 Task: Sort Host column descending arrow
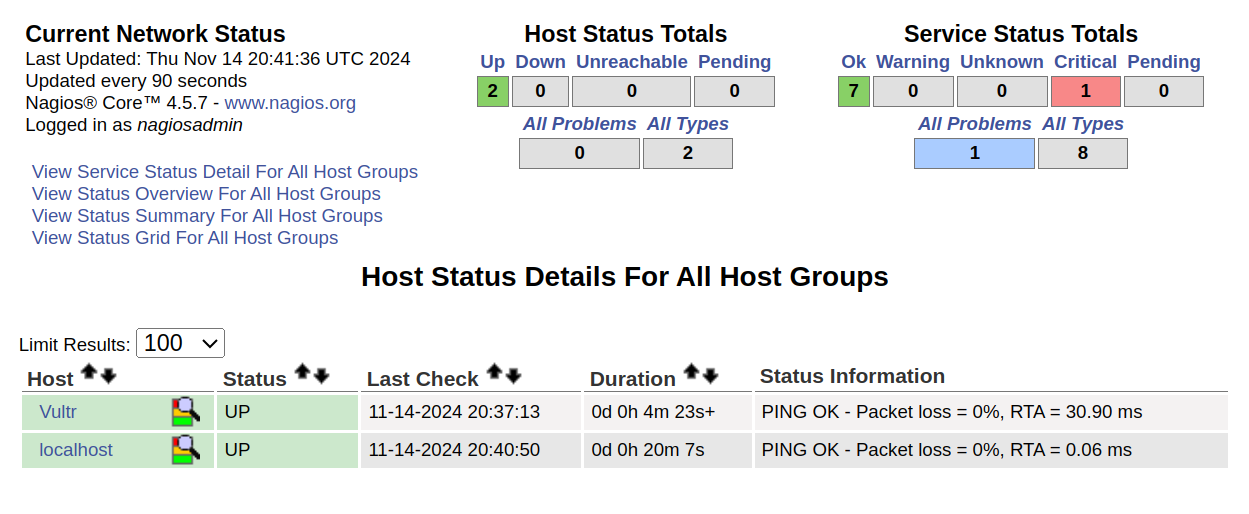click(x=109, y=375)
